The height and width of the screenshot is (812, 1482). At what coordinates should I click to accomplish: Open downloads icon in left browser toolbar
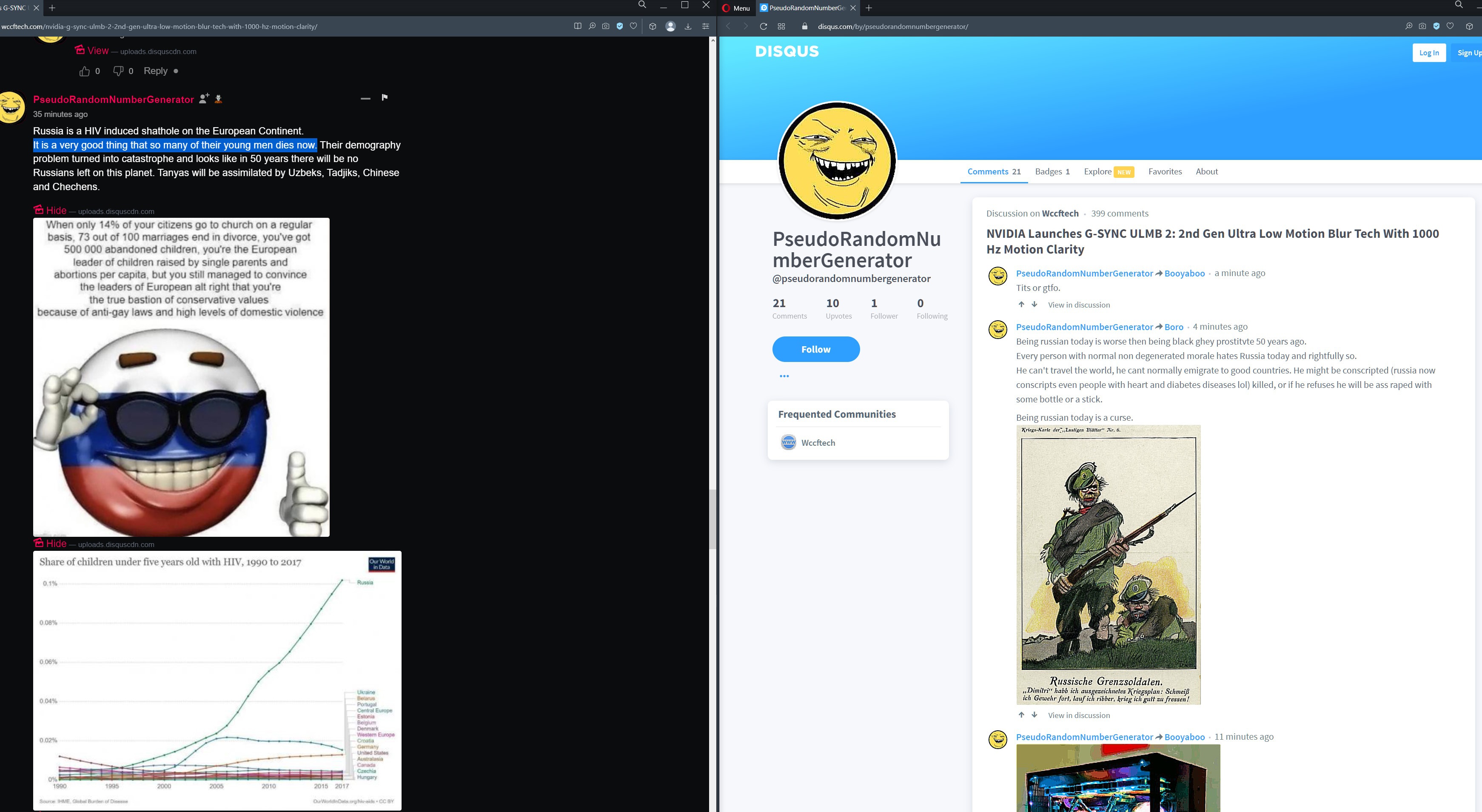pos(687,26)
